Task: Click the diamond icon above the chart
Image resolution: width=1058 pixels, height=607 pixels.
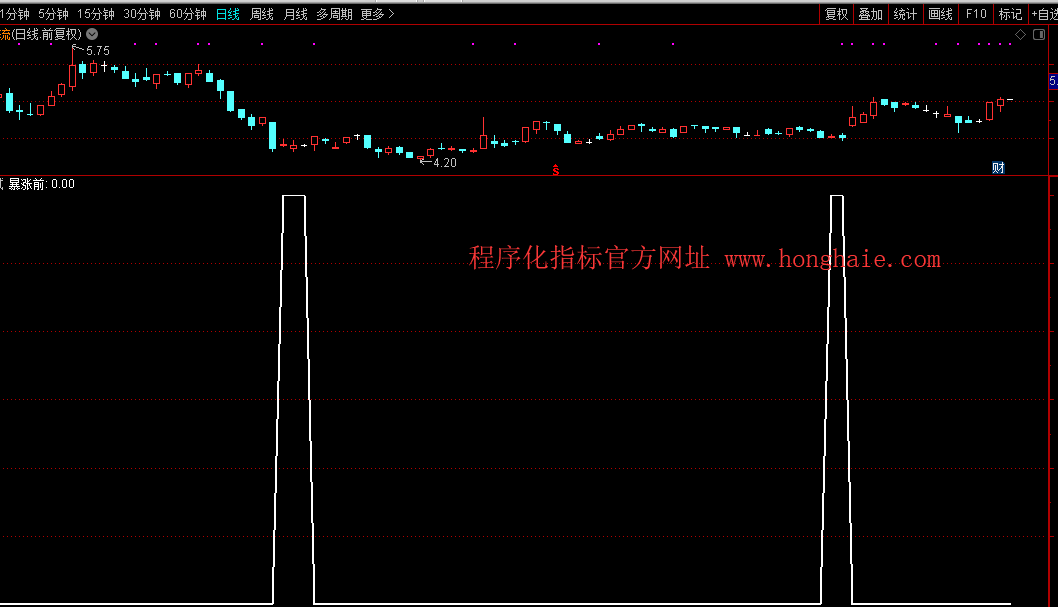Action: point(1021,34)
